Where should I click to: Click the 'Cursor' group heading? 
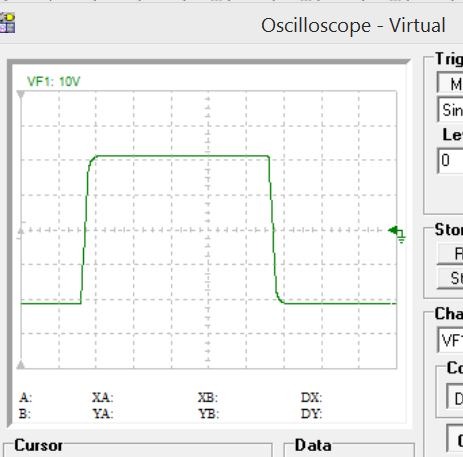pos(38,445)
